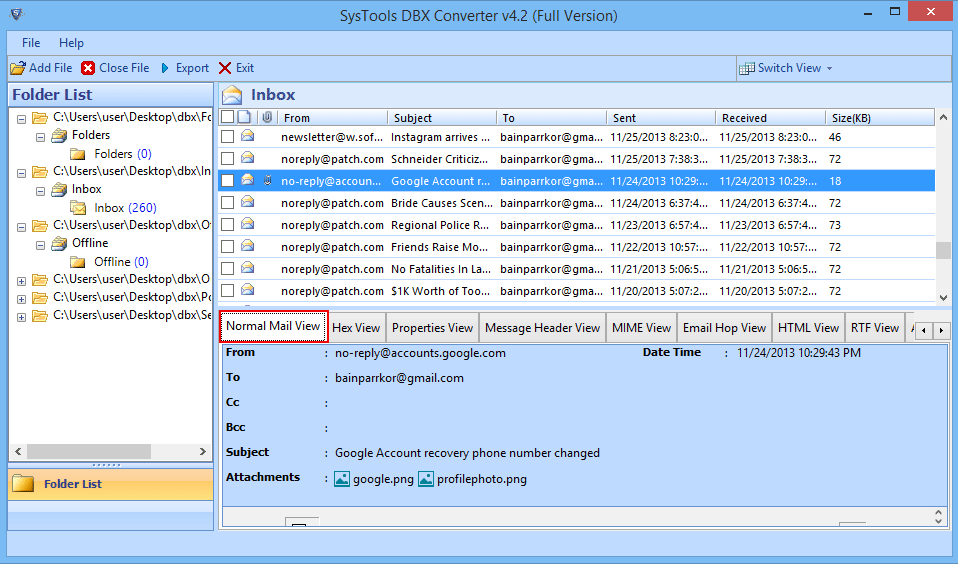Click envelope icon of Friends Raise Mo... row
Screen dimensions: 958x564
(247, 246)
